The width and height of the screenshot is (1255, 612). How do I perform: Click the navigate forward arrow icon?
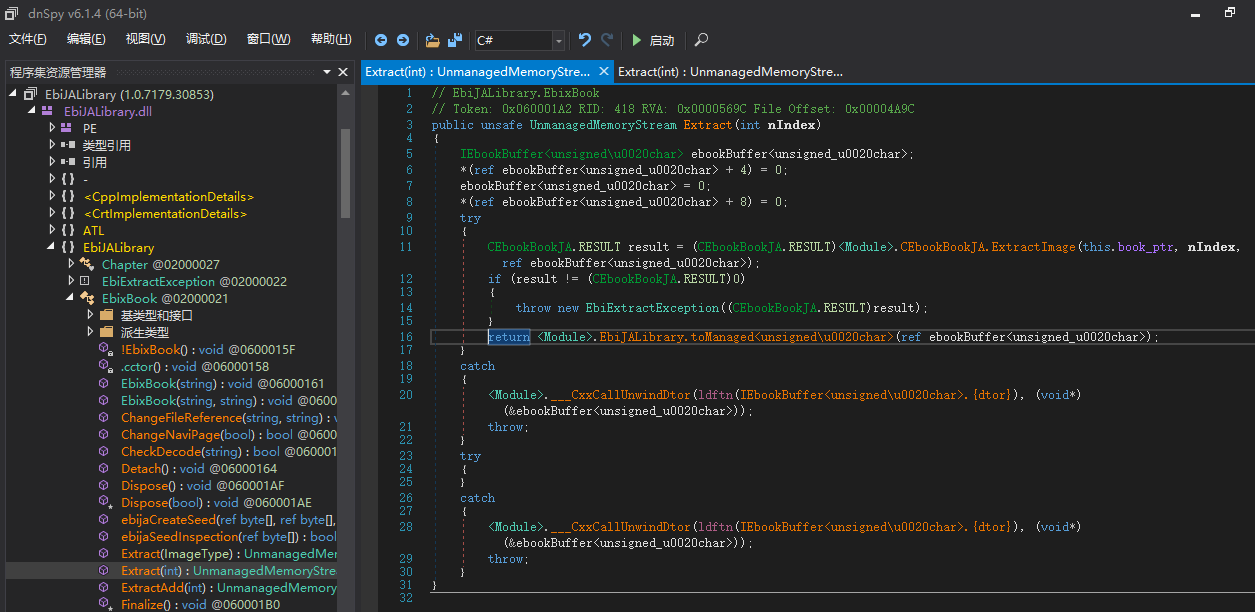402,40
